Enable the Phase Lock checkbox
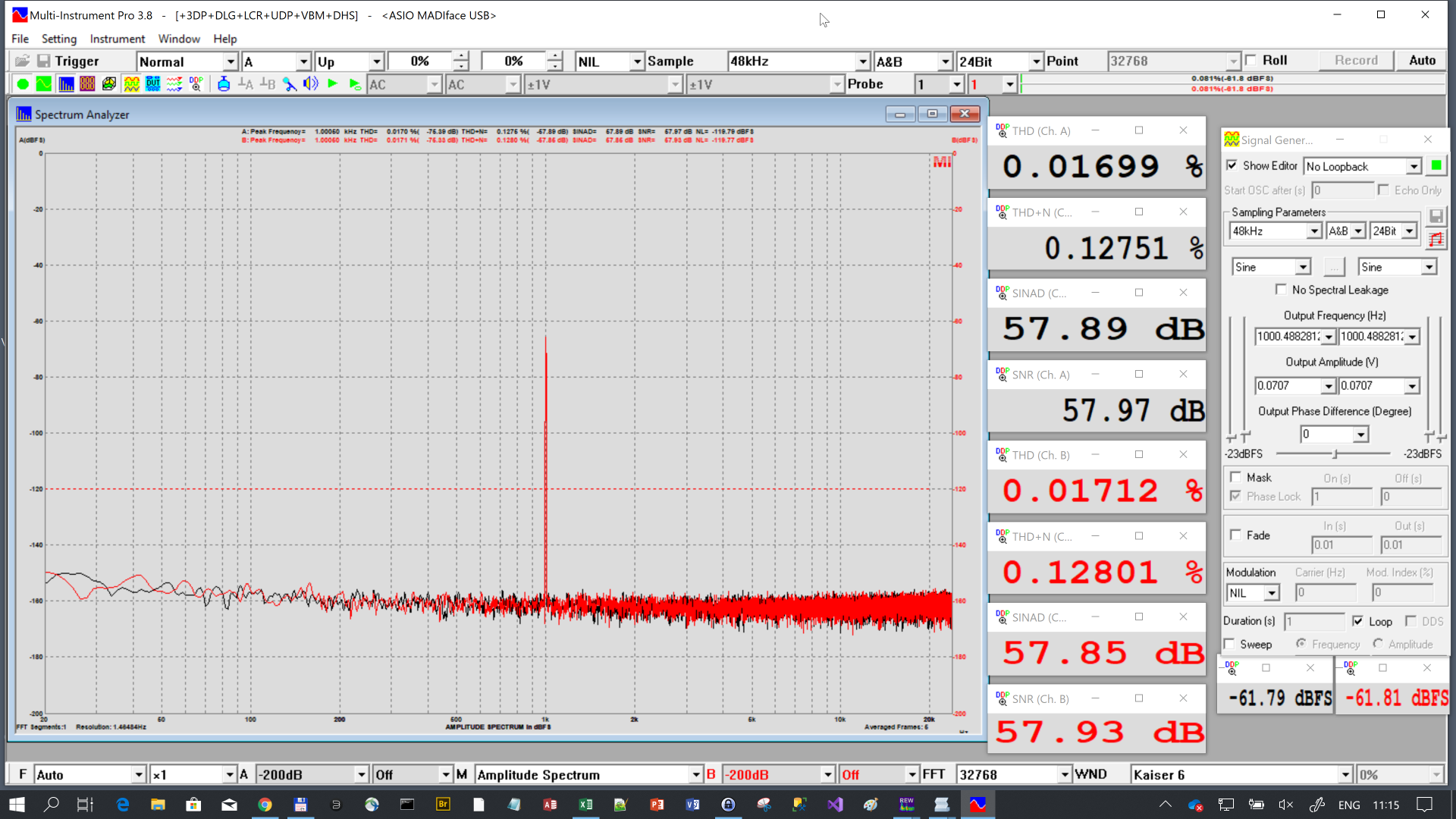1456x819 pixels. point(1233,497)
